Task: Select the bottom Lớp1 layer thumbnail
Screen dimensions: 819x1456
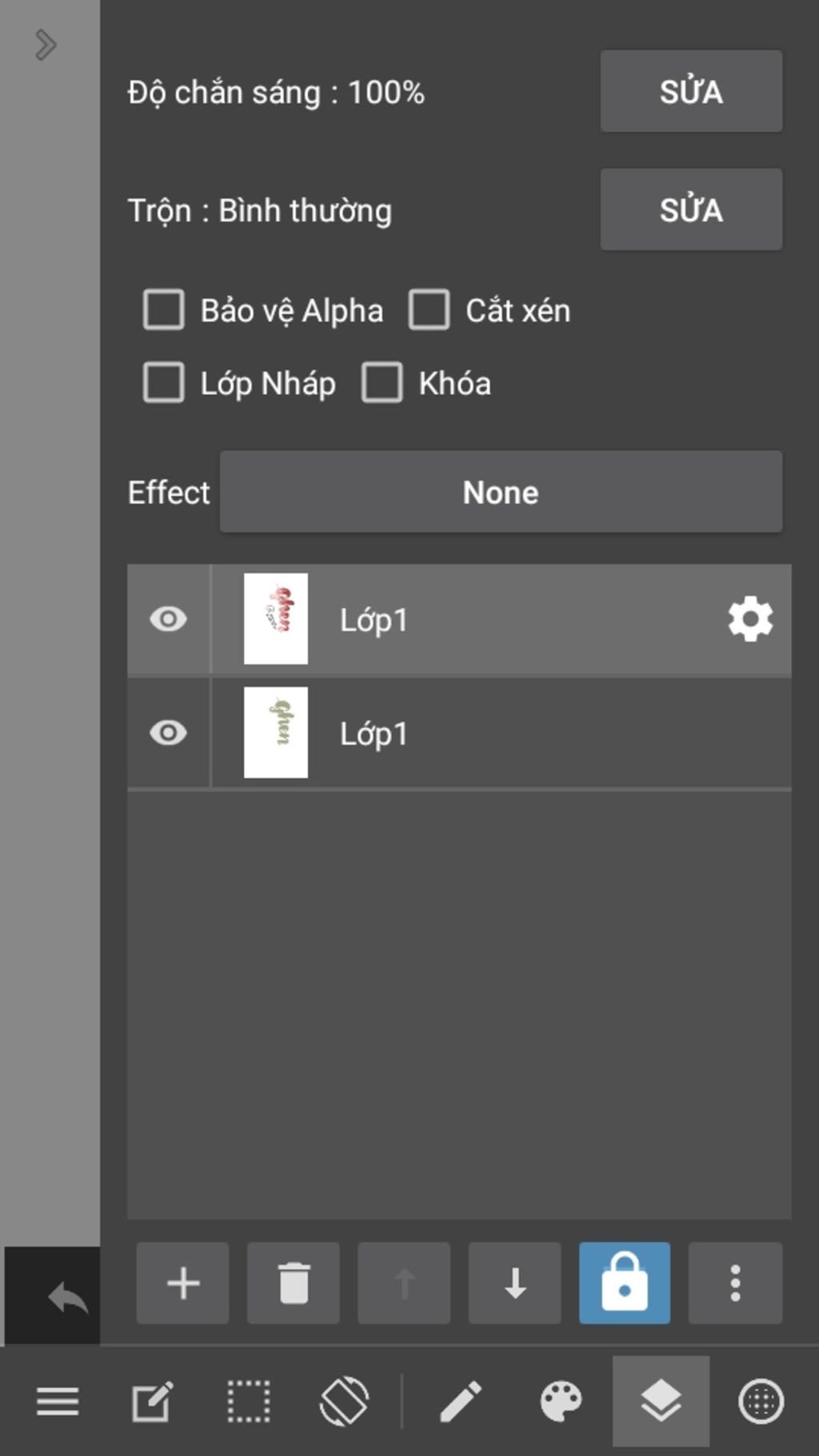Action: [276, 733]
